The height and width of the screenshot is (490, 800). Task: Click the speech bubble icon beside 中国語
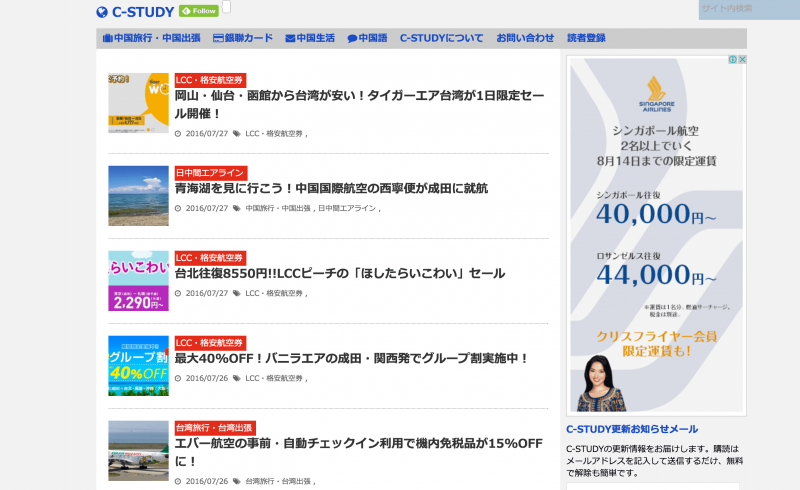coord(352,39)
